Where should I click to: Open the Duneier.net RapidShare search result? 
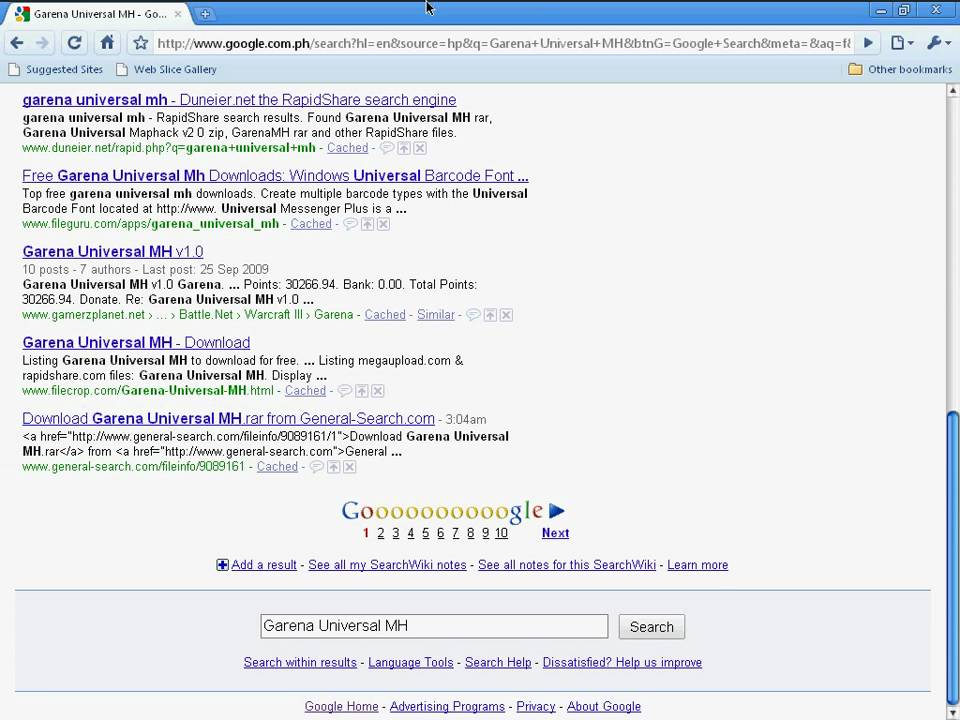(239, 100)
